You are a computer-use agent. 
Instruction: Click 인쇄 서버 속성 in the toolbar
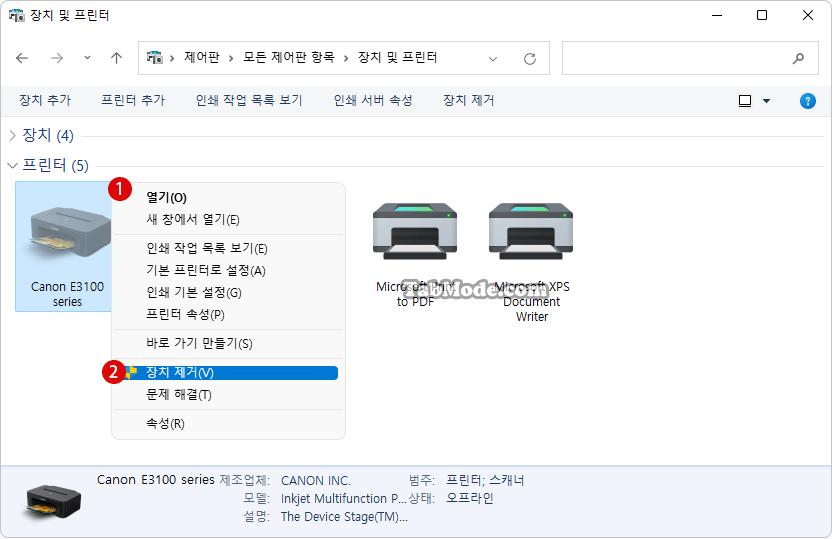pos(373,101)
